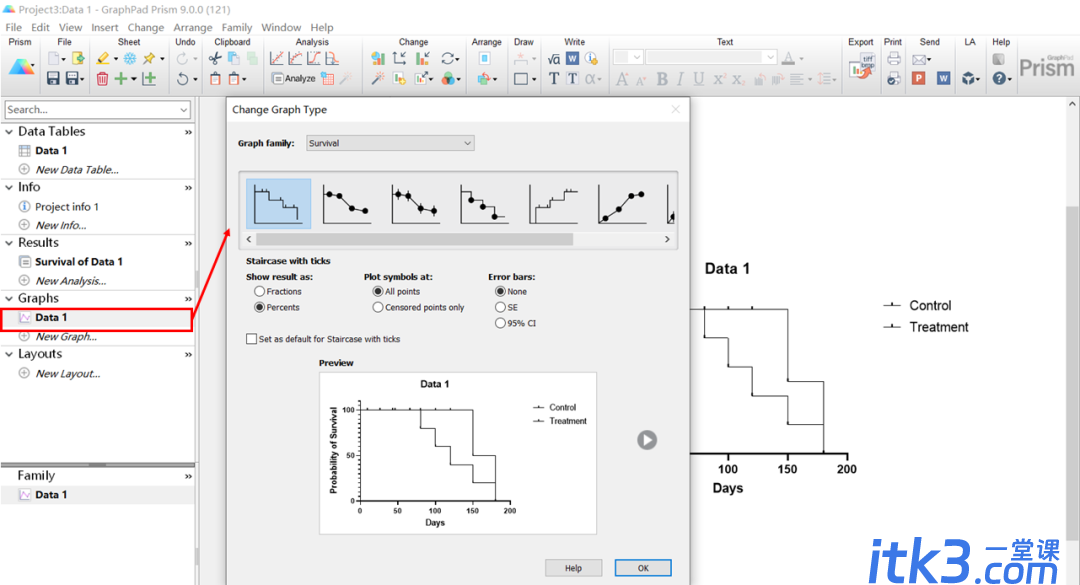Click the Freeze sheet snowflake icon
Screen dimensions: 1080x585
click(129, 59)
